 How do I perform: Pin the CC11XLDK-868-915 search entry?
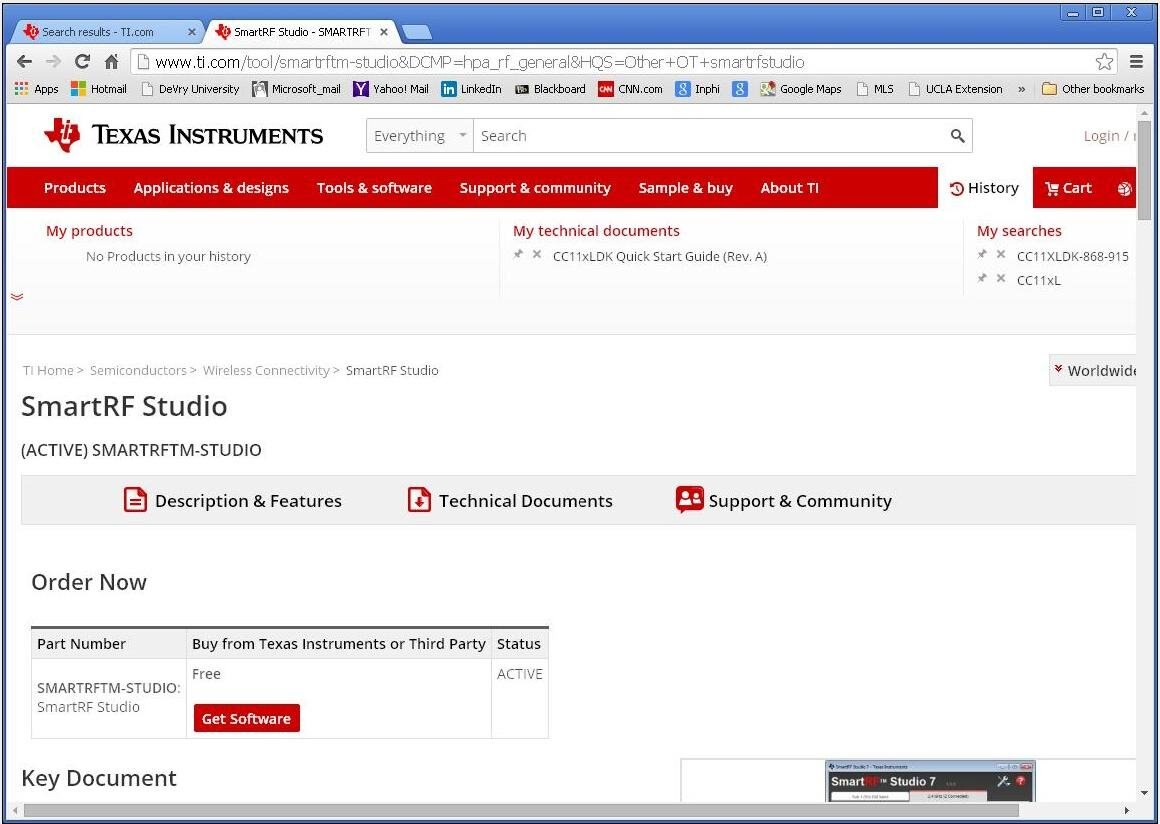pyautogui.click(x=982, y=255)
